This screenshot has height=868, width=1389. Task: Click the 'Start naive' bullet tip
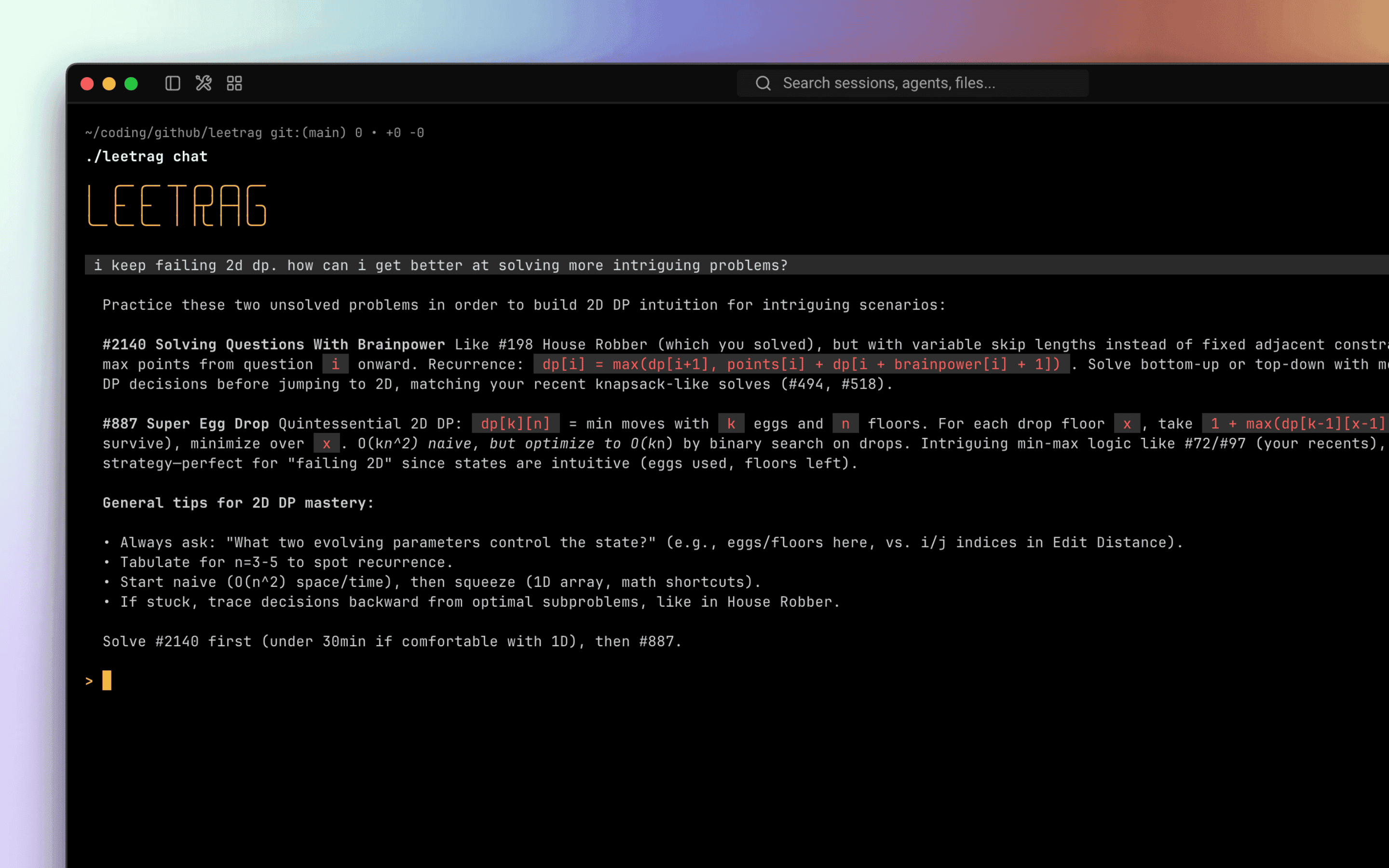click(x=432, y=582)
